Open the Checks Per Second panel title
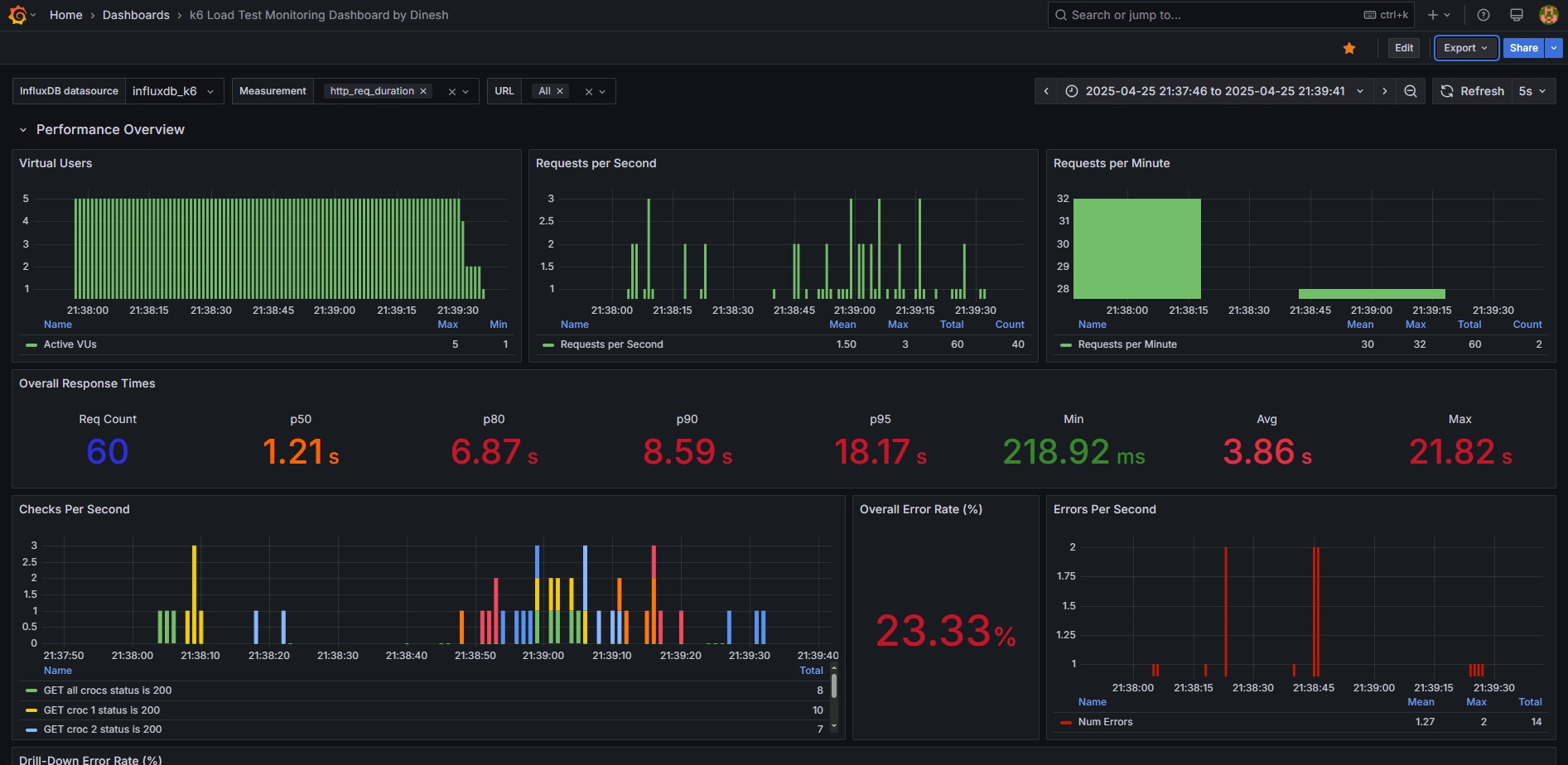This screenshot has height=765, width=1568. [x=75, y=509]
